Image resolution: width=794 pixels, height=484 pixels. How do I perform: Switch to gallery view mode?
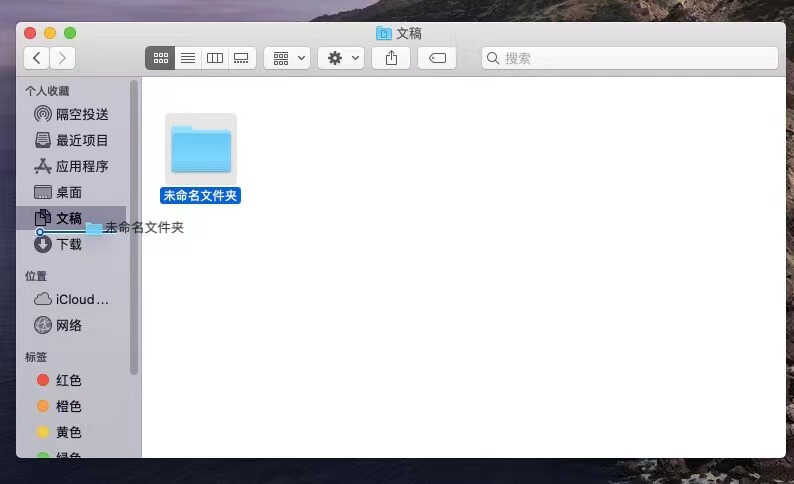click(242, 58)
